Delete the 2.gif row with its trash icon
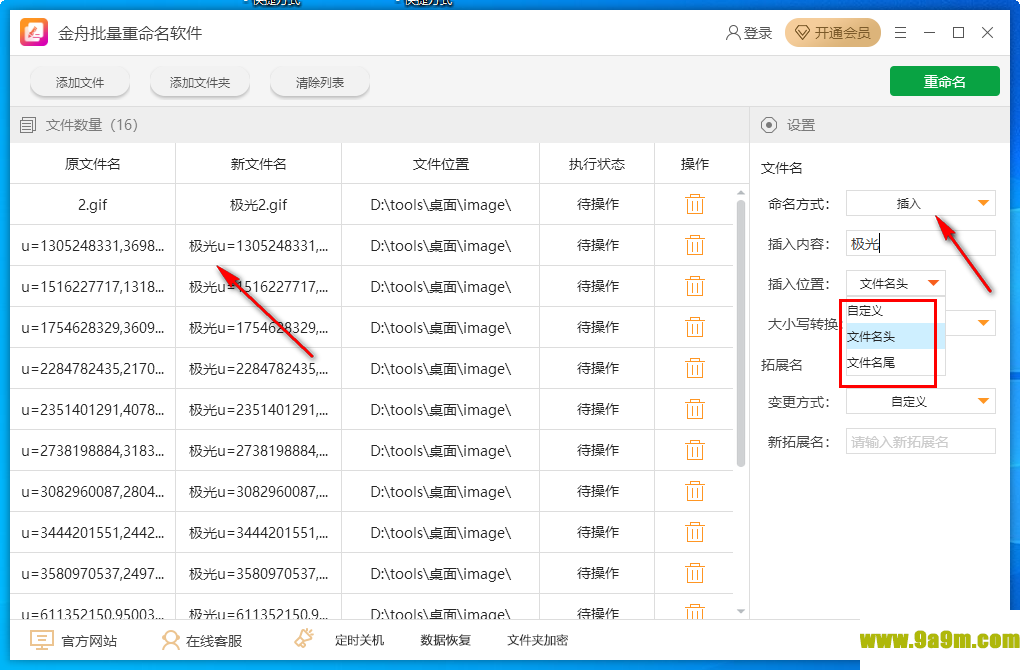Screen dimensions: 1020x670 695,204
